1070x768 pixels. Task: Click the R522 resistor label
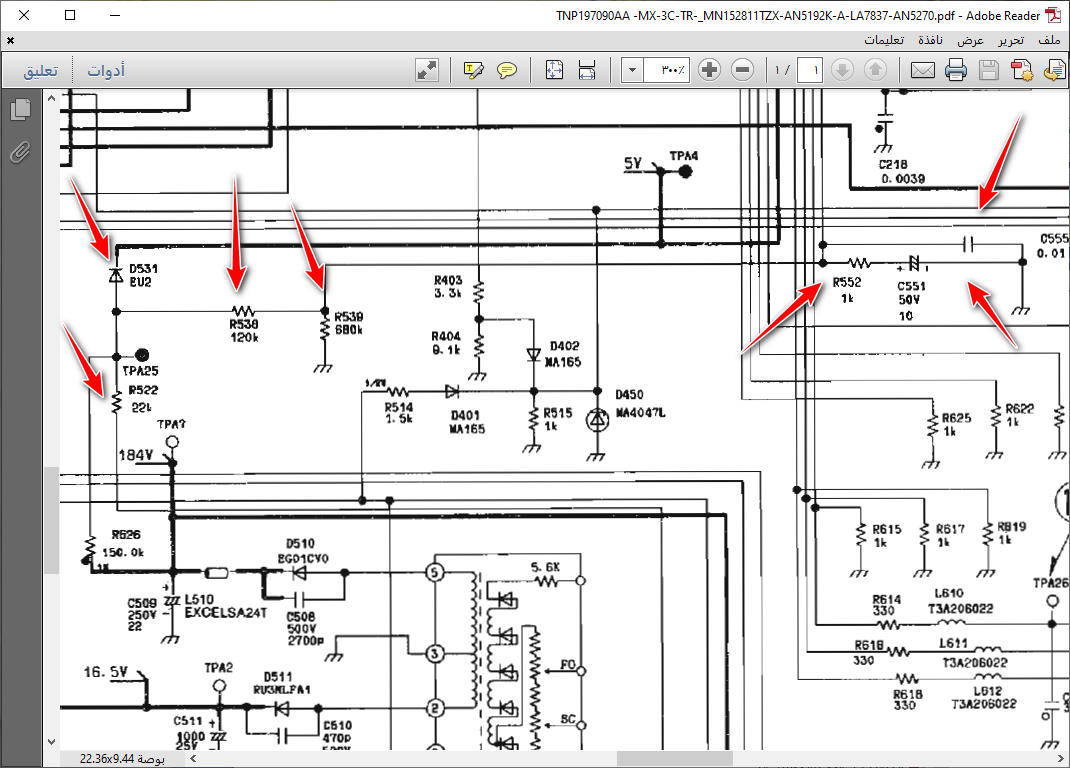[x=143, y=398]
